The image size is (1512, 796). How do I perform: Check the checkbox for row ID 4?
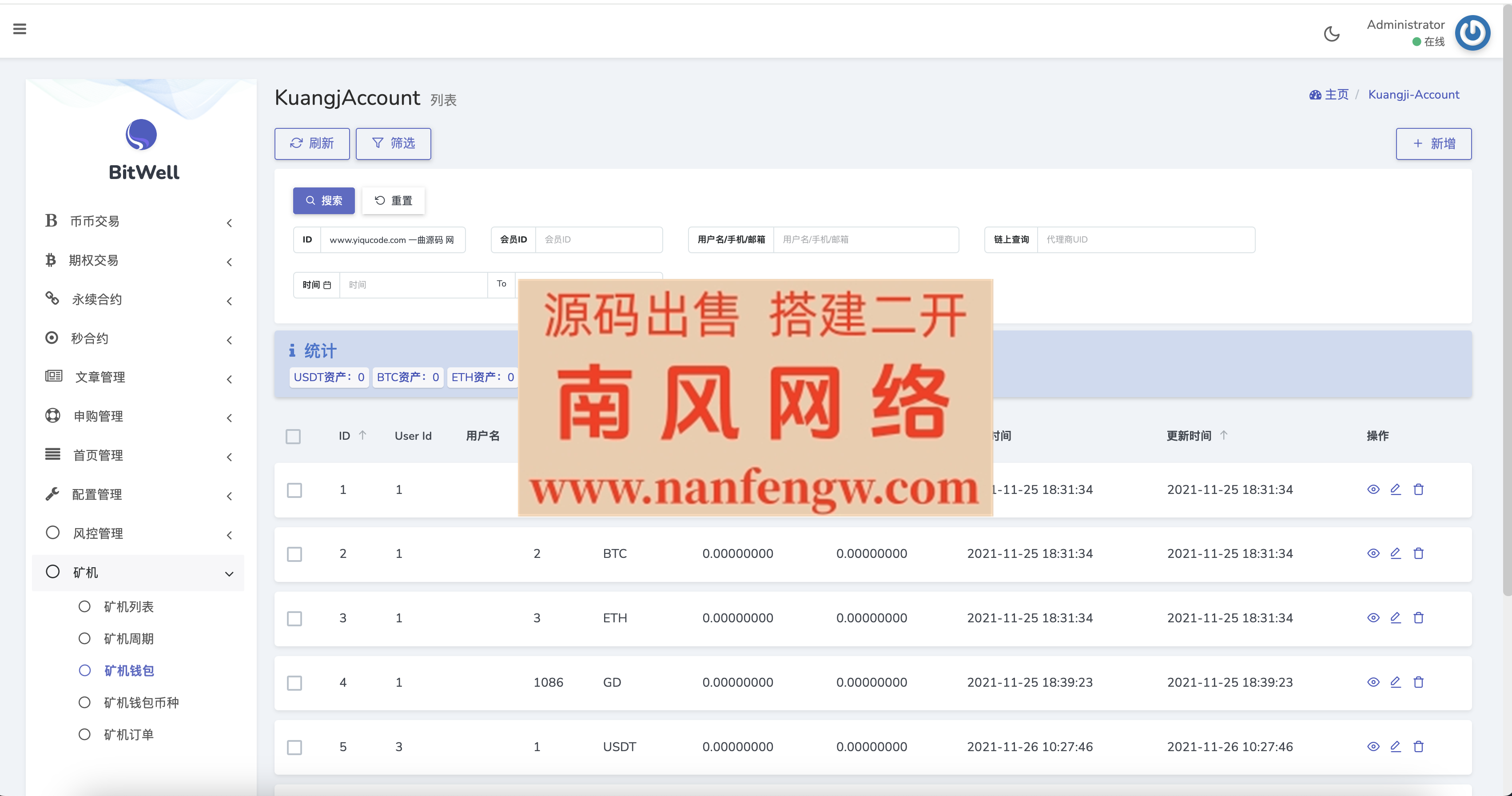pos(294,683)
